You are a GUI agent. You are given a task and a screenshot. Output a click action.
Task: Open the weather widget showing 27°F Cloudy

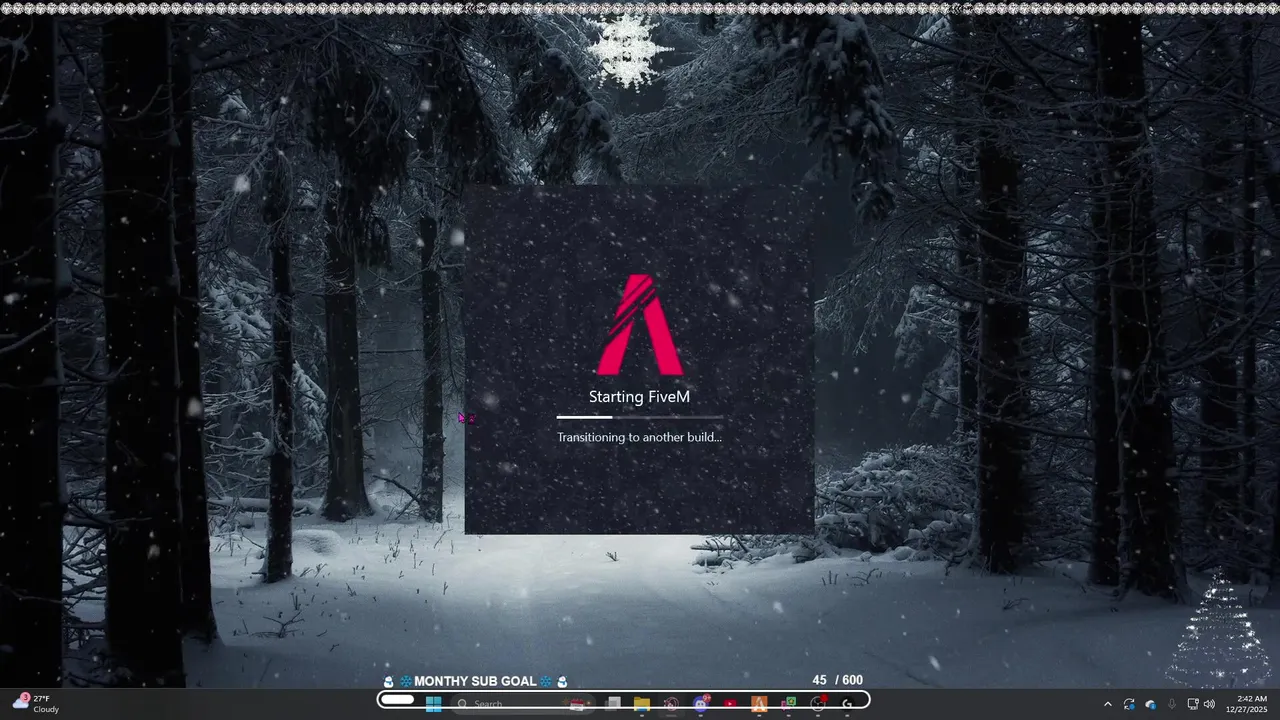[36, 704]
